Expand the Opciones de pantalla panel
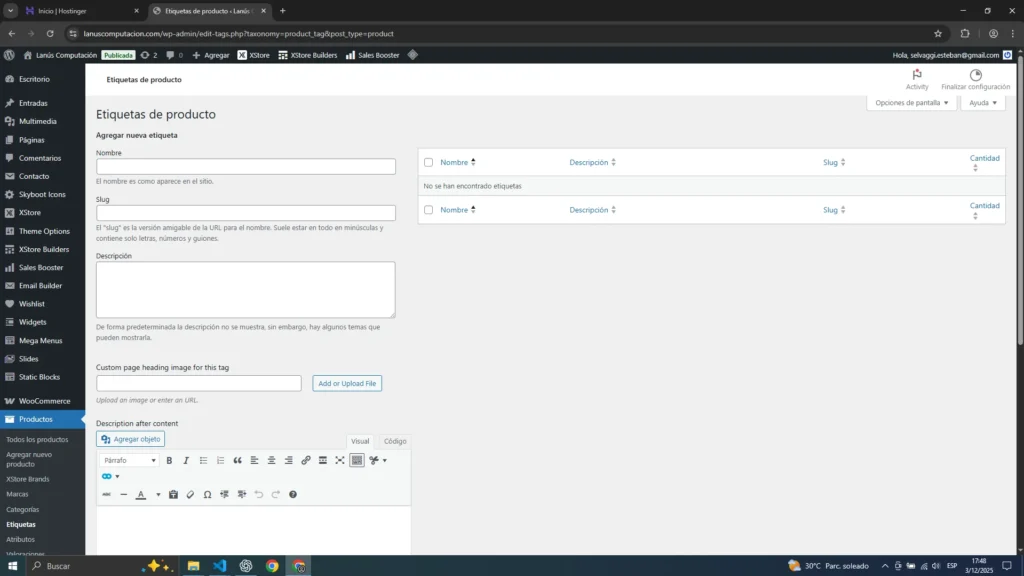This screenshot has height=576, width=1024. point(911,102)
